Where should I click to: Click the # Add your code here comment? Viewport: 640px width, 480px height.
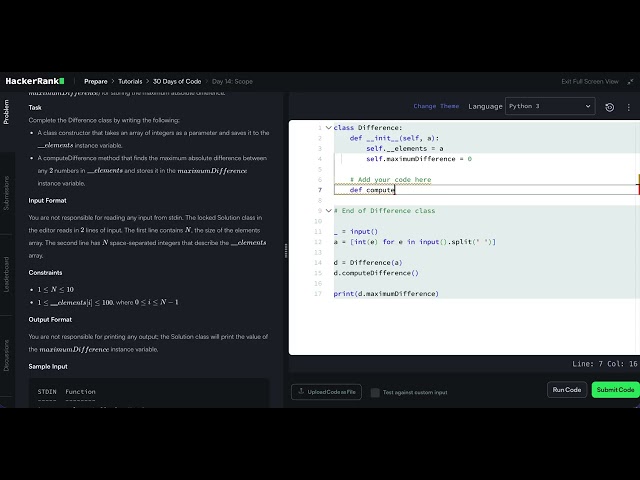tap(390, 180)
